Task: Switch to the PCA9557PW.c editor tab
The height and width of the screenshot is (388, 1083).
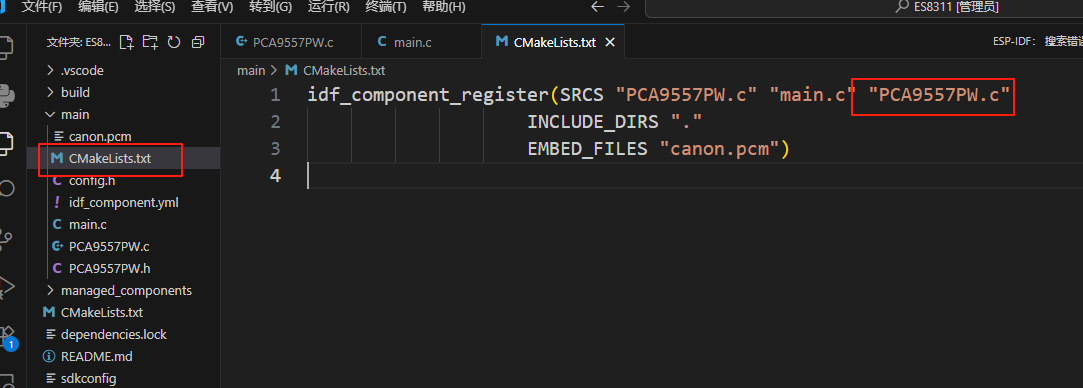Action: coord(291,42)
